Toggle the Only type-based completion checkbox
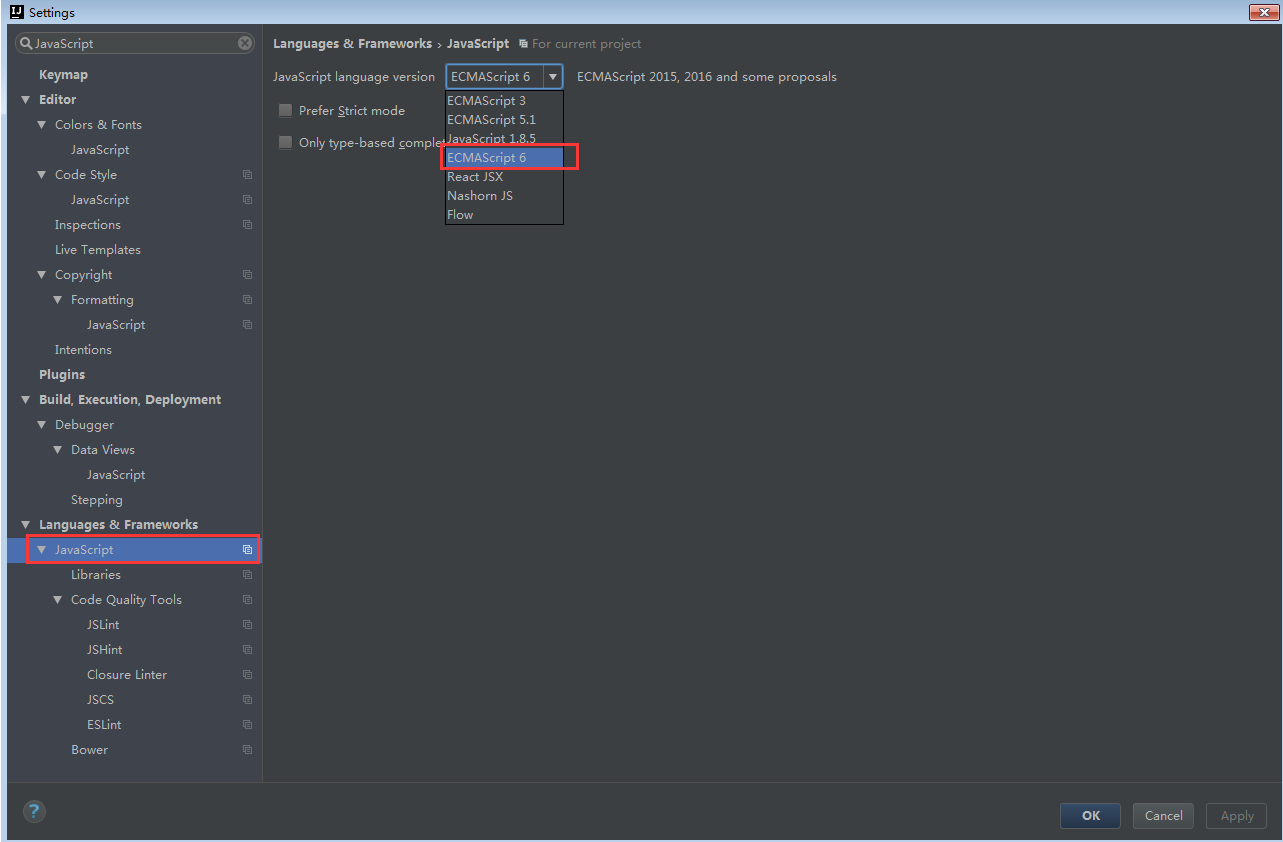 click(286, 143)
